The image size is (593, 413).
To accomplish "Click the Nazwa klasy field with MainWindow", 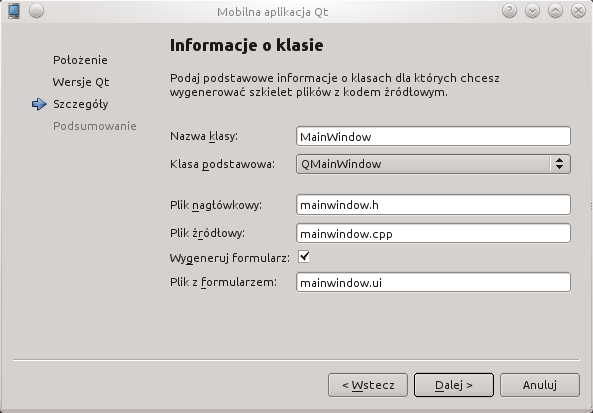I will coord(433,136).
